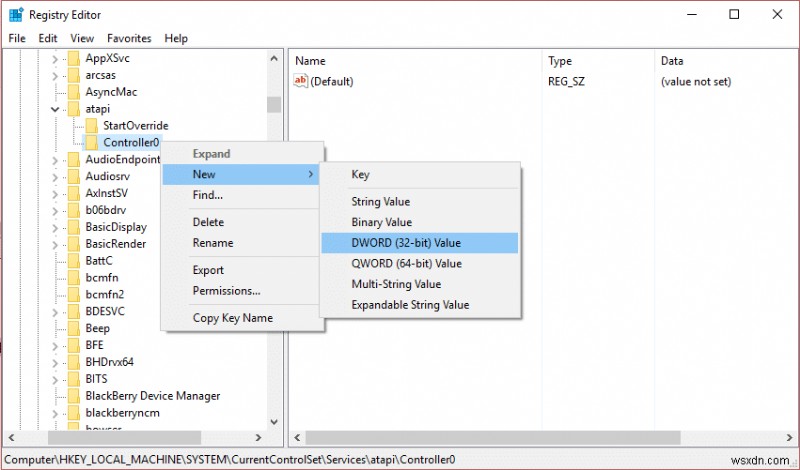Select Copy Key Name in context menu
The image size is (800, 470).
(x=241, y=318)
